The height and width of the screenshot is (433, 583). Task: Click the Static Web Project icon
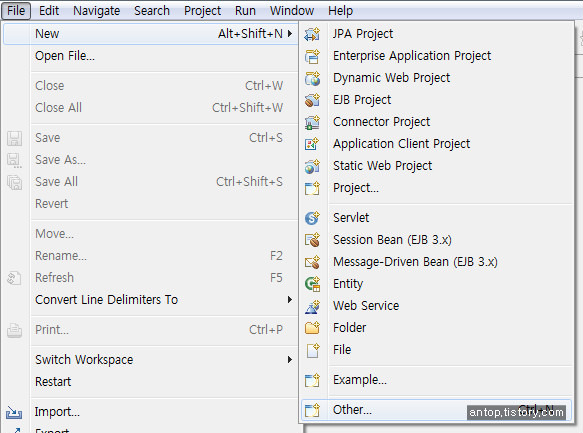point(312,166)
